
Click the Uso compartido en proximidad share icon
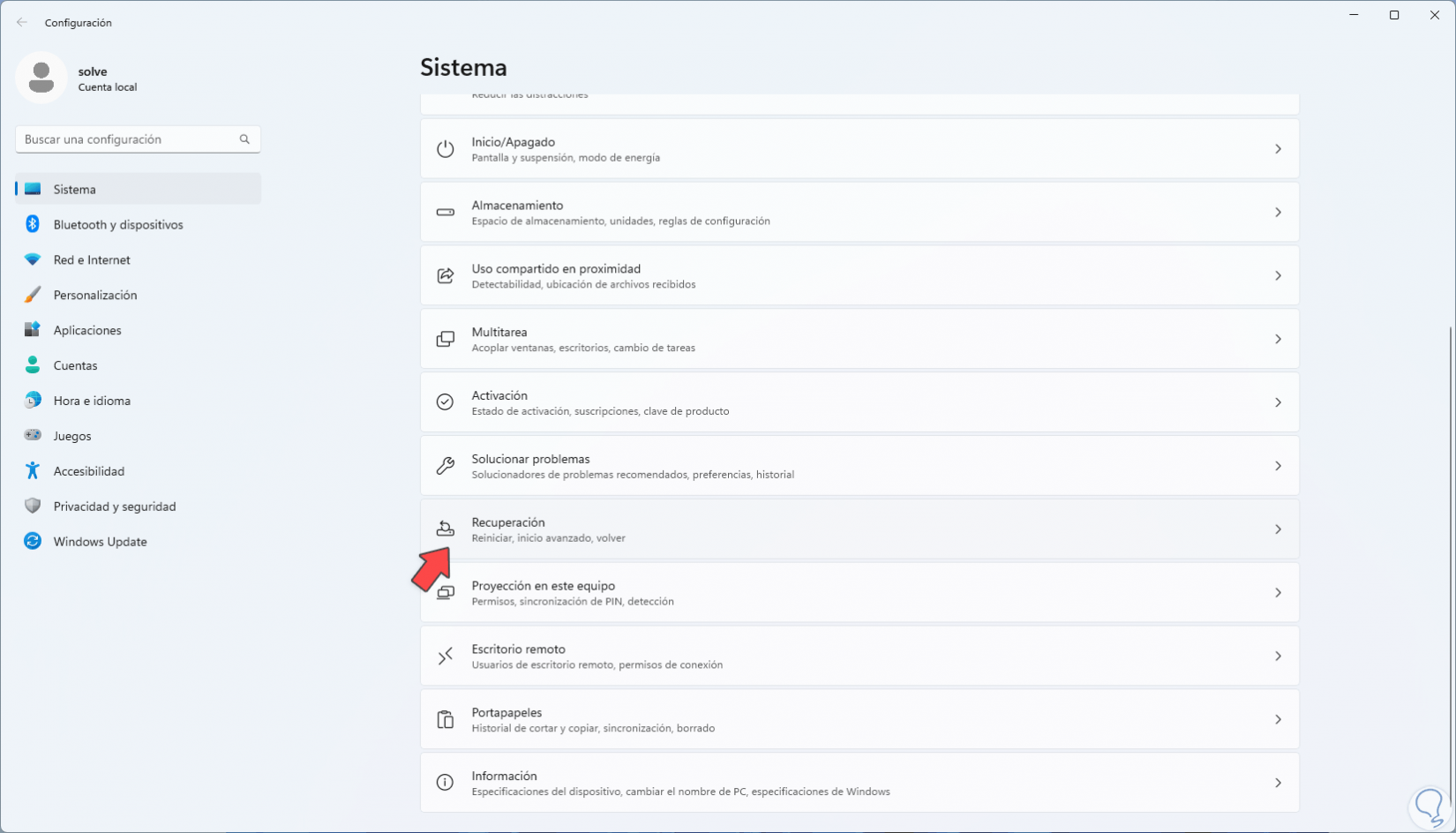tap(446, 276)
